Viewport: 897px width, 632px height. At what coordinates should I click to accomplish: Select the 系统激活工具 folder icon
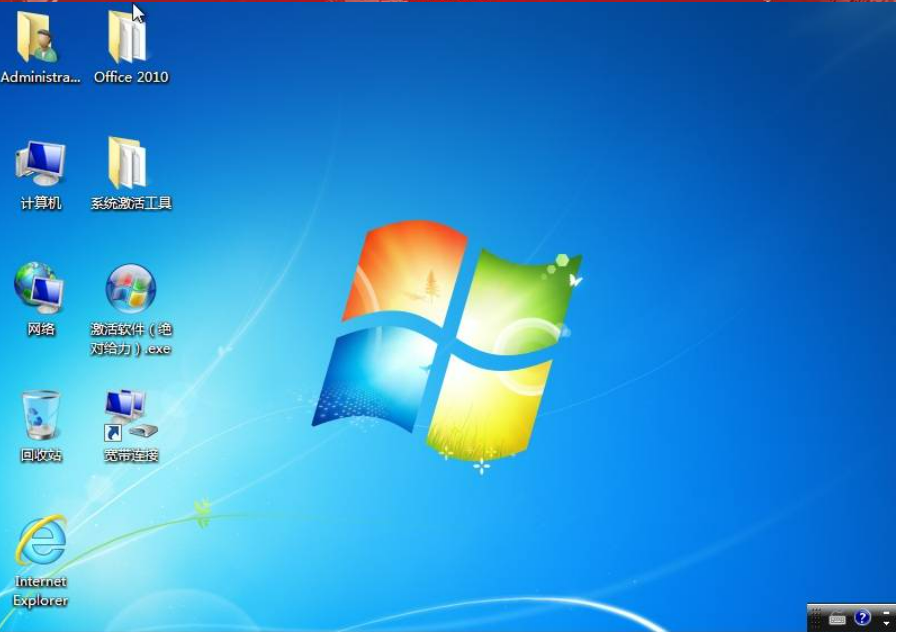point(128,164)
